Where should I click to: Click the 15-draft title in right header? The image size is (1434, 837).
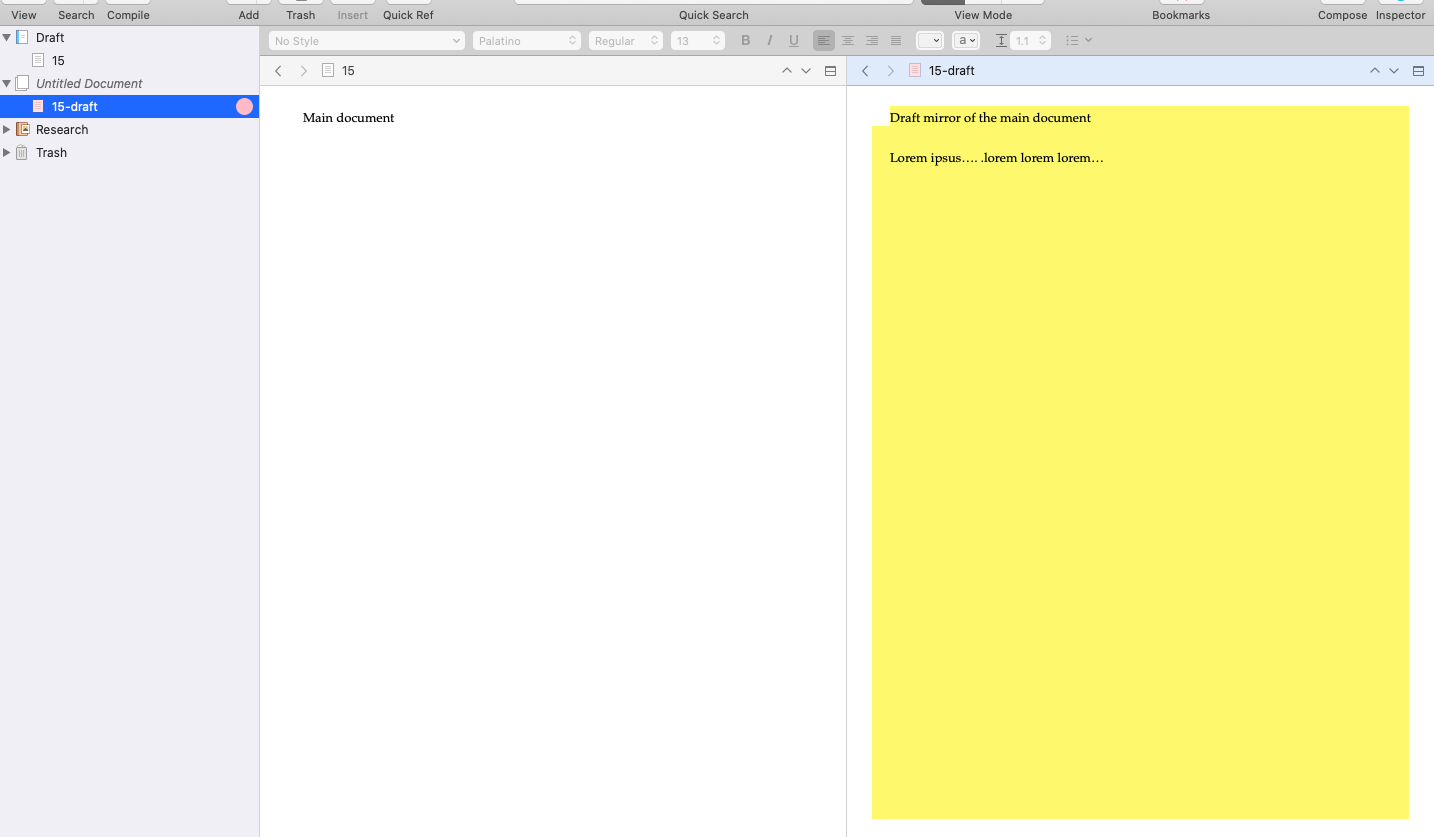952,71
